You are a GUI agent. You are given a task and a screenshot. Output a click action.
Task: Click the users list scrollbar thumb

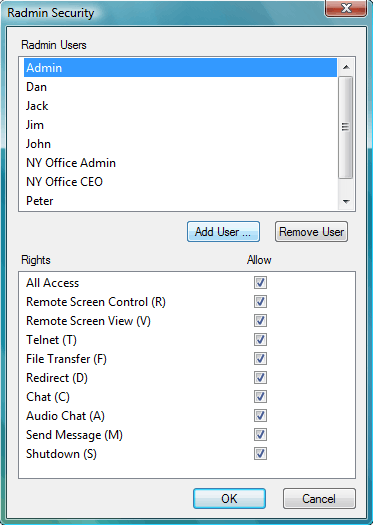(x=346, y=127)
